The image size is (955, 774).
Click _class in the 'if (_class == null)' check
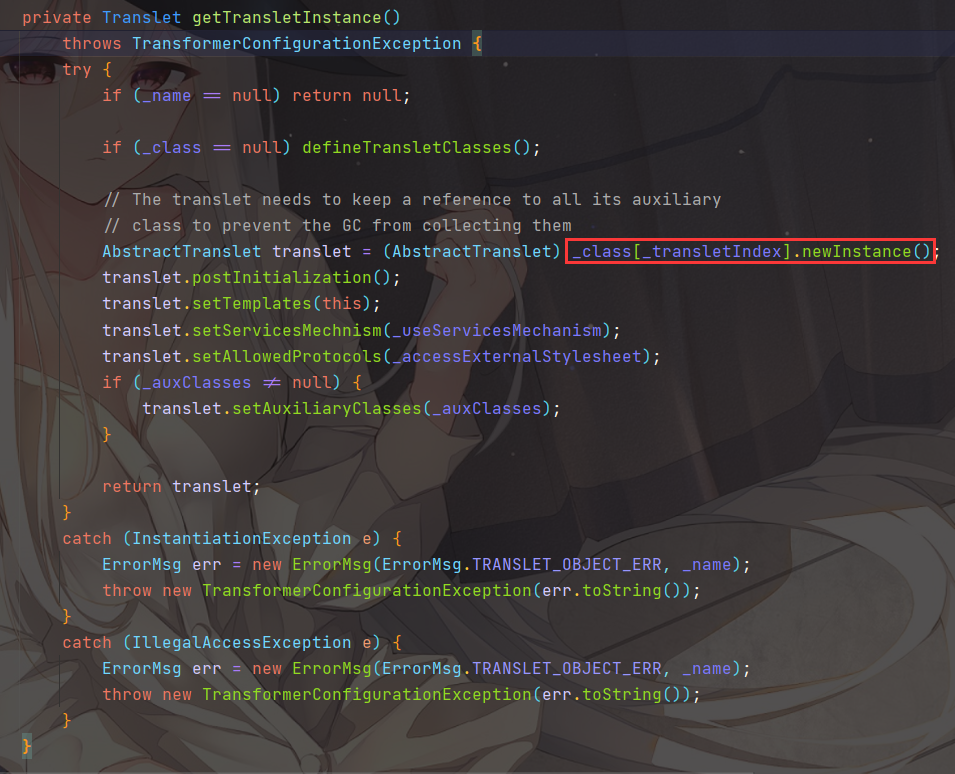(171, 147)
